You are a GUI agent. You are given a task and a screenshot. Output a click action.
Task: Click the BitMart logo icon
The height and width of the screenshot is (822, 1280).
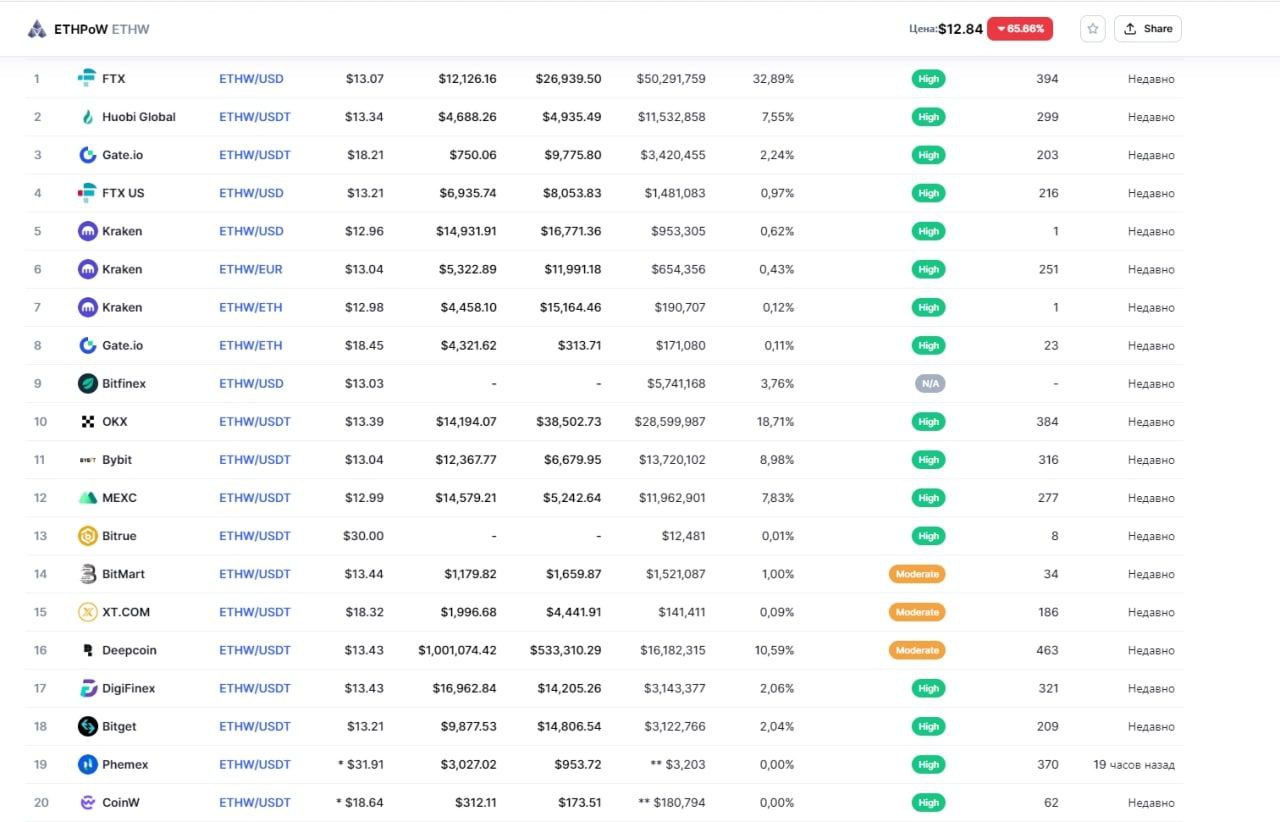87,574
